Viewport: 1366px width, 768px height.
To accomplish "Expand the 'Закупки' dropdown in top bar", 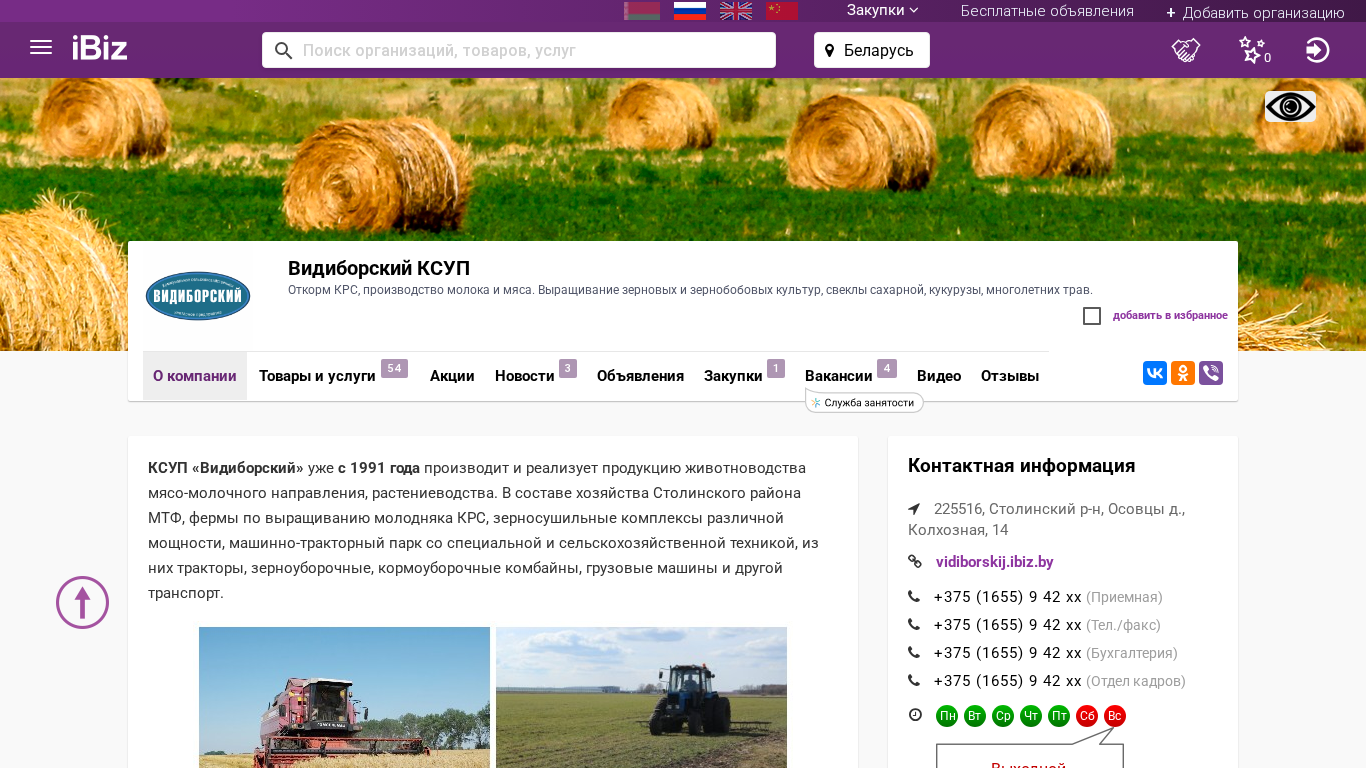I will pos(882,11).
